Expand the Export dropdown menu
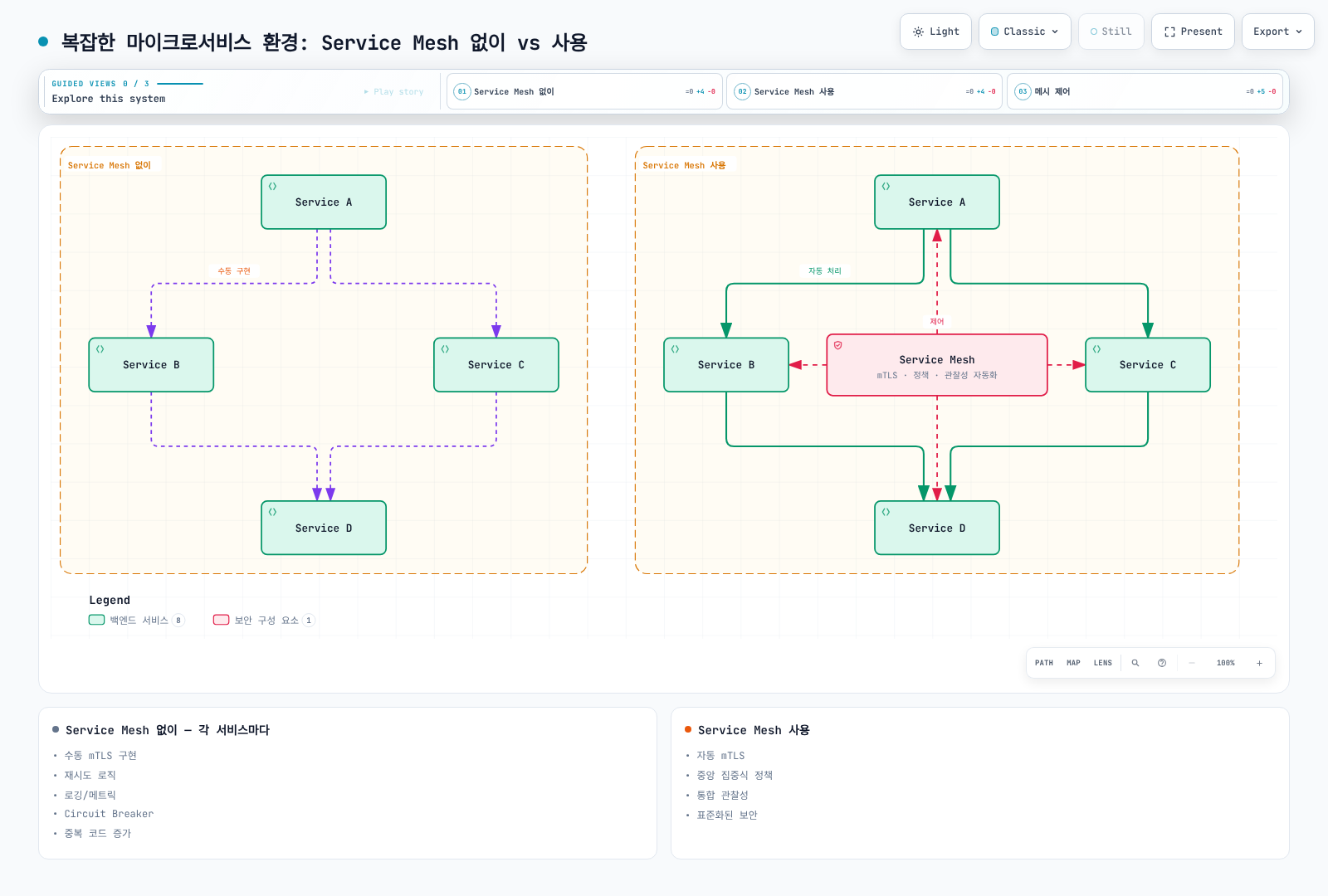 pyautogui.click(x=1277, y=32)
